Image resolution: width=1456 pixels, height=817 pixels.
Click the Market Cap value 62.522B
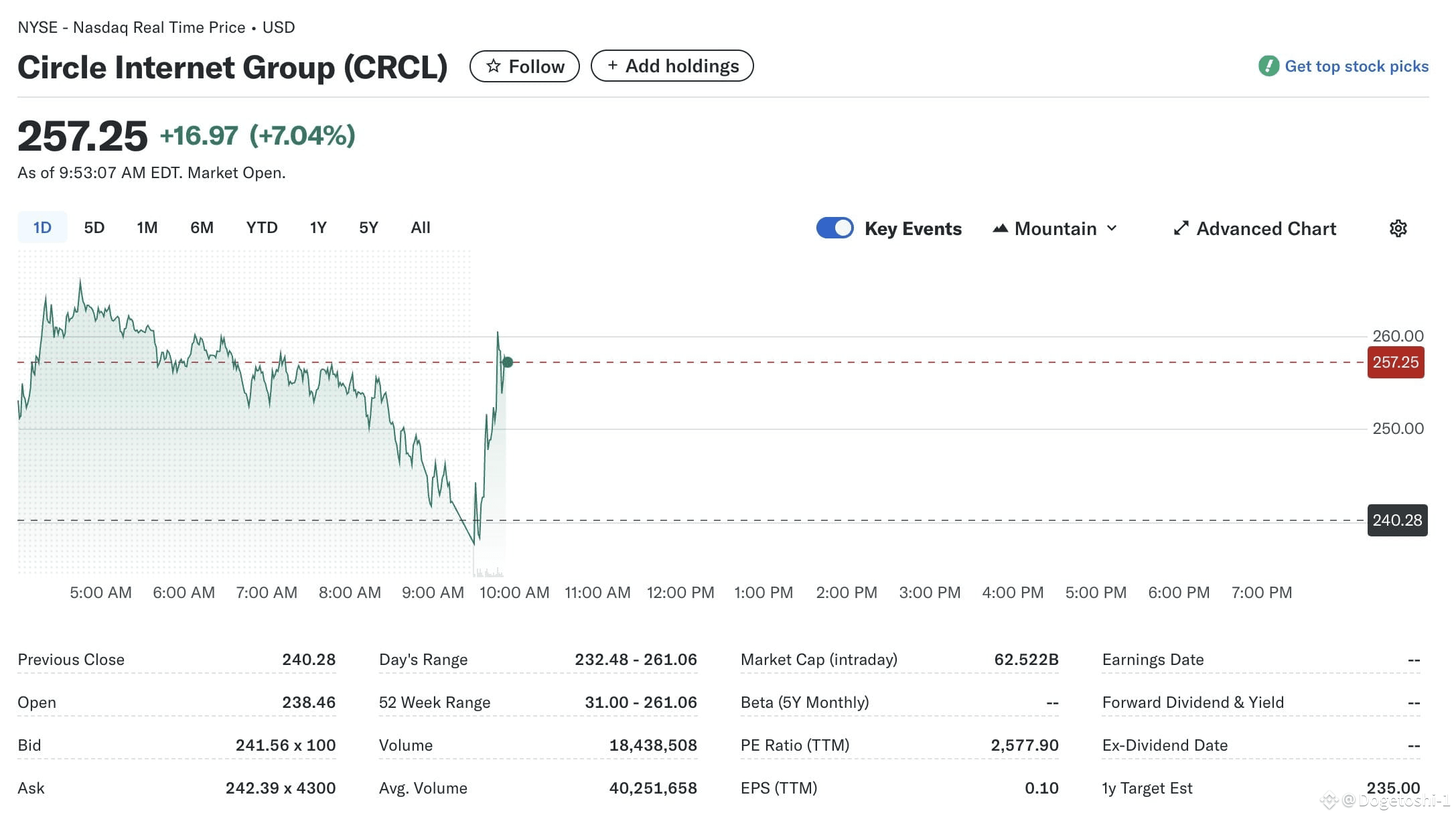pyautogui.click(x=1027, y=660)
